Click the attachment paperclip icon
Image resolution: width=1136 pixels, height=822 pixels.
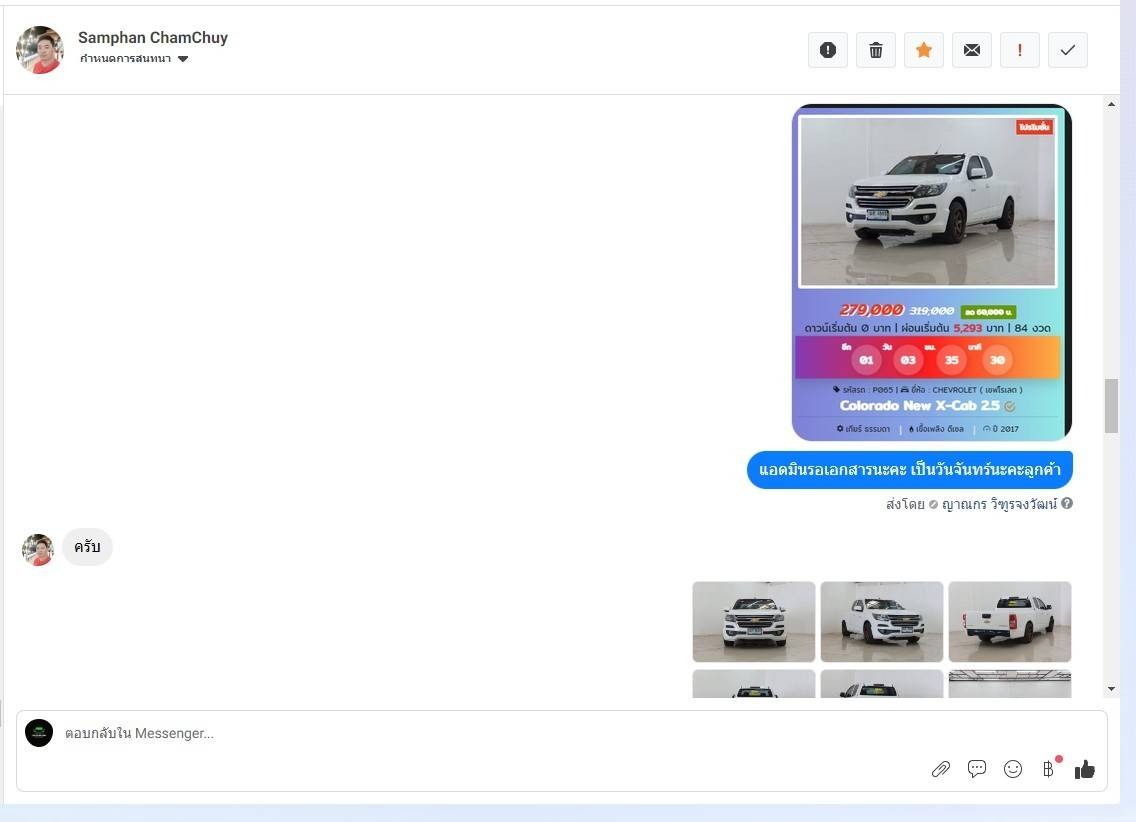940,769
